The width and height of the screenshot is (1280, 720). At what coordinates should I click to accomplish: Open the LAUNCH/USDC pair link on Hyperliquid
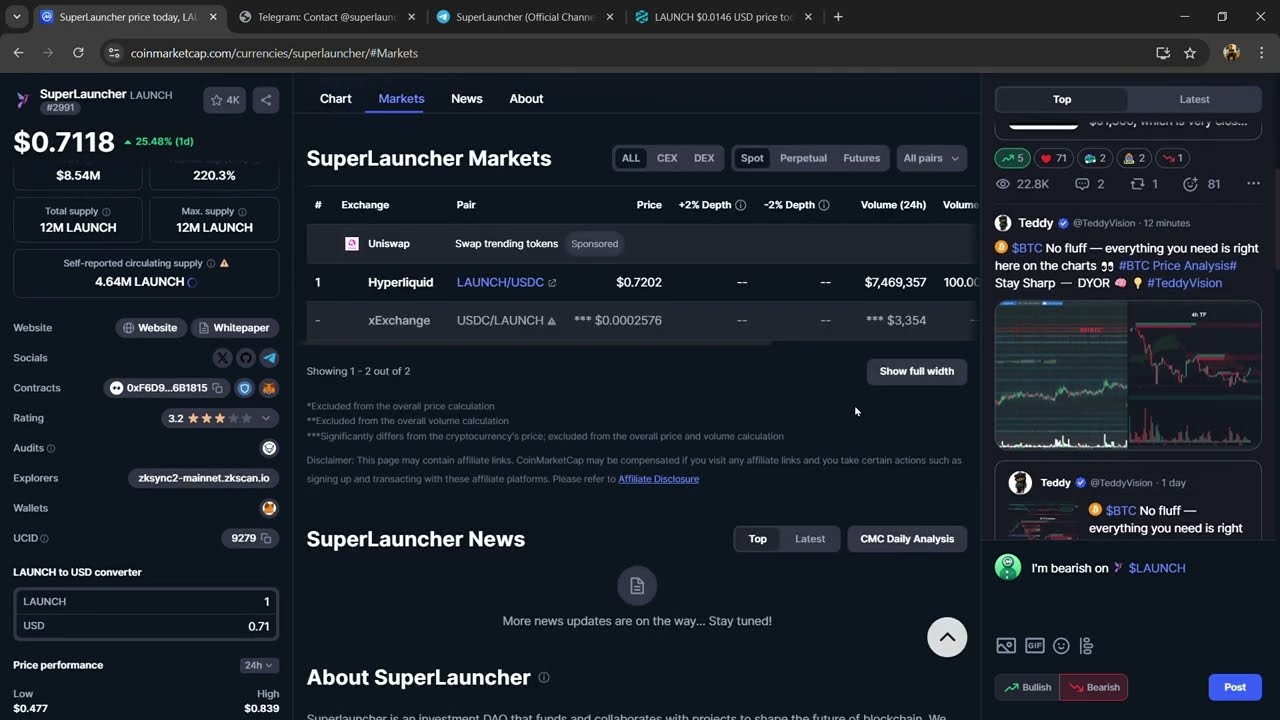500,283
